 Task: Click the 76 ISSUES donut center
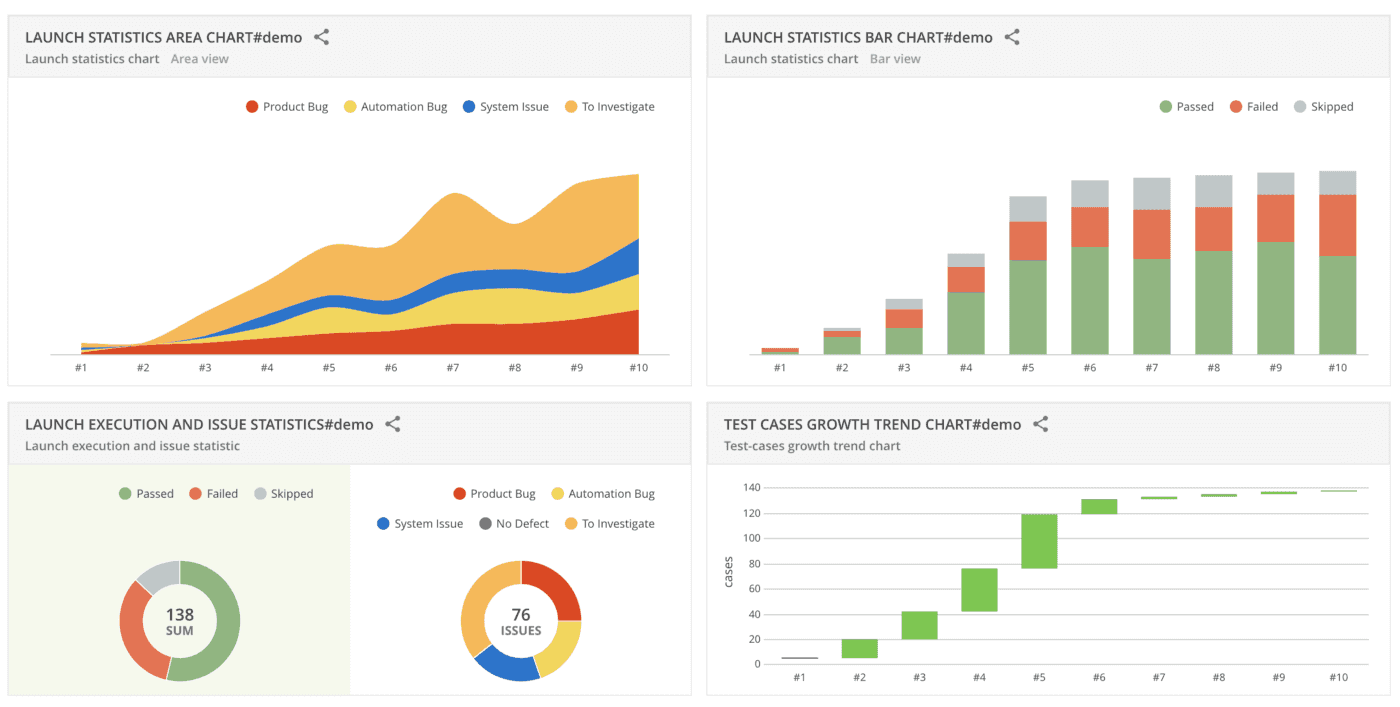521,621
